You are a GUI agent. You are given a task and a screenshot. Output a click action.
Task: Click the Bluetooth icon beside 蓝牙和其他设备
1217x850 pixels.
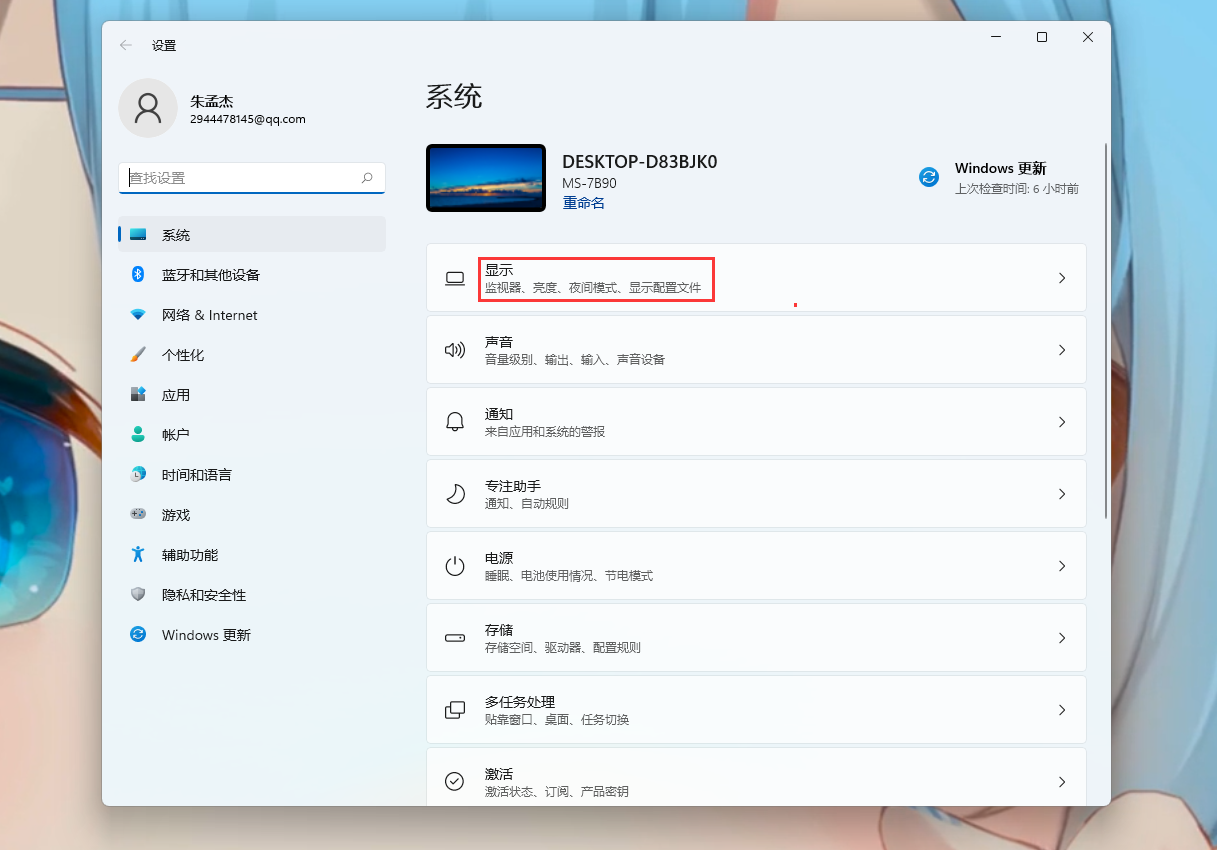tap(138, 275)
